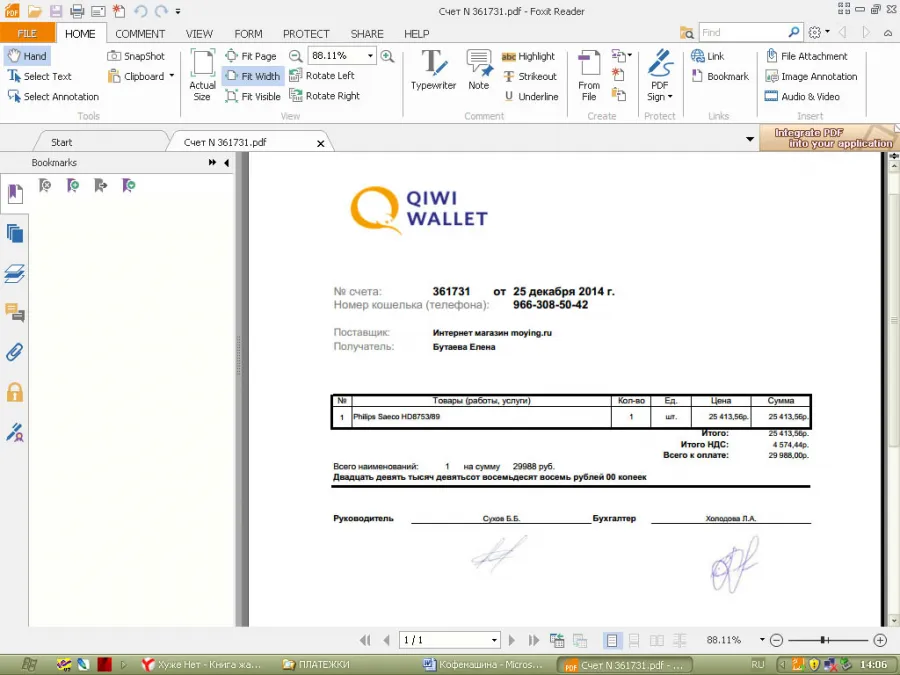Open status bar zoom level dropdown
This screenshot has height=675, width=900.
762,639
